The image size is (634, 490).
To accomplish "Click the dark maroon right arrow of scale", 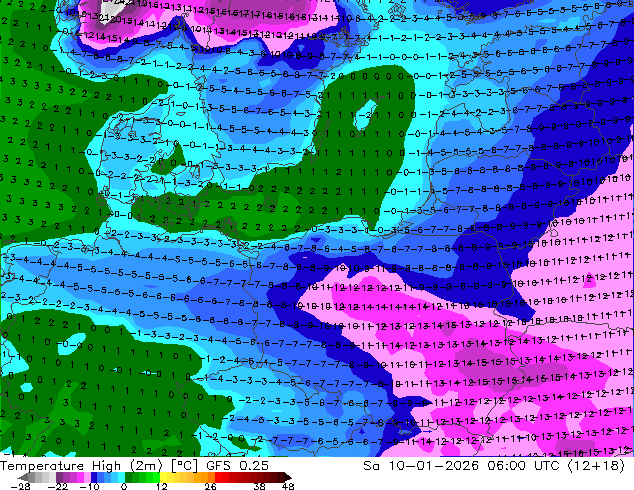I will point(288,477).
